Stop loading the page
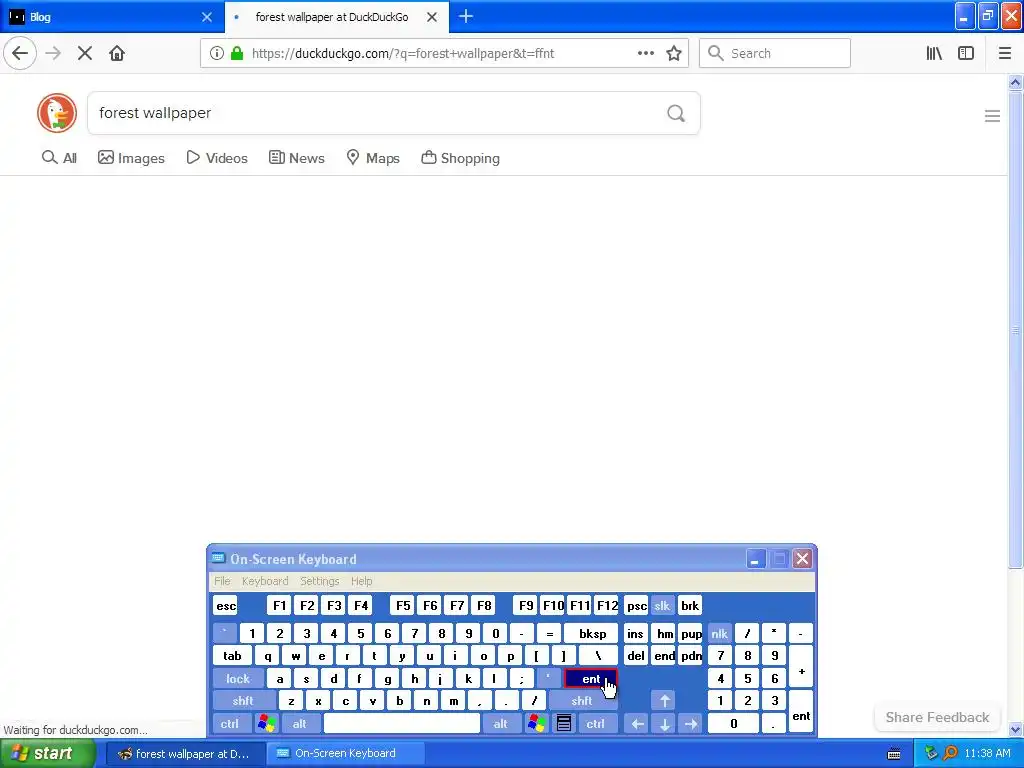This screenshot has height=768, width=1024. coord(85,53)
